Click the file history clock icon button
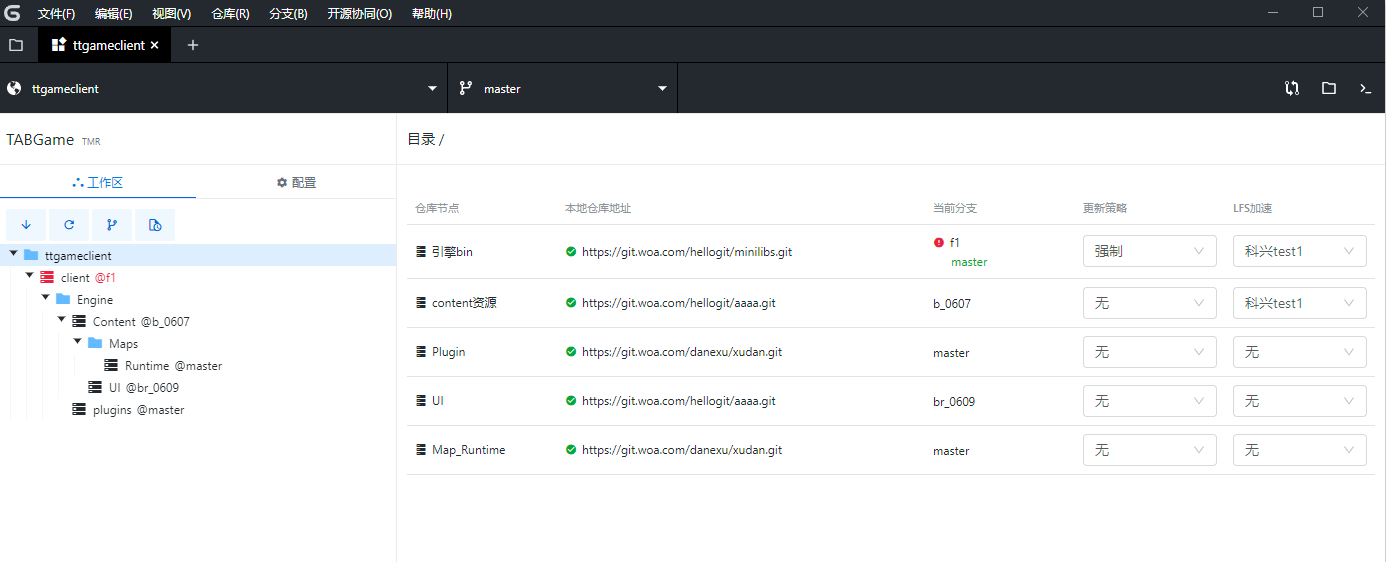Screen dimensions: 1386x562 click(155, 225)
